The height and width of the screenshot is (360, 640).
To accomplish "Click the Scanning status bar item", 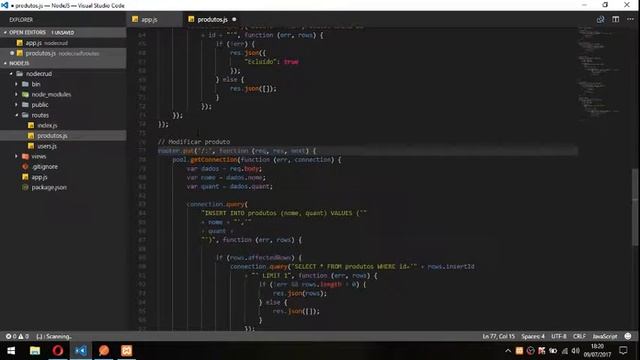I will 54,336.
